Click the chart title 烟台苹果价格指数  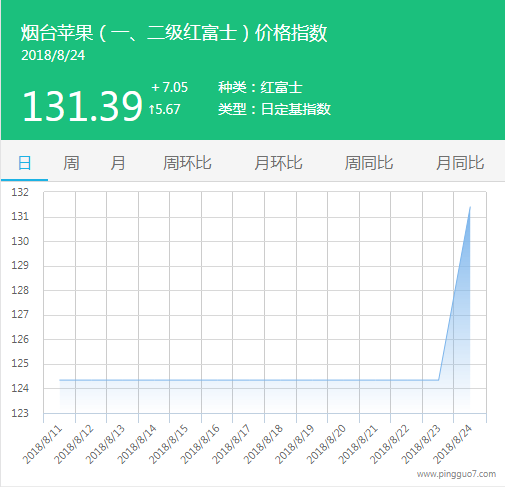[174, 33]
